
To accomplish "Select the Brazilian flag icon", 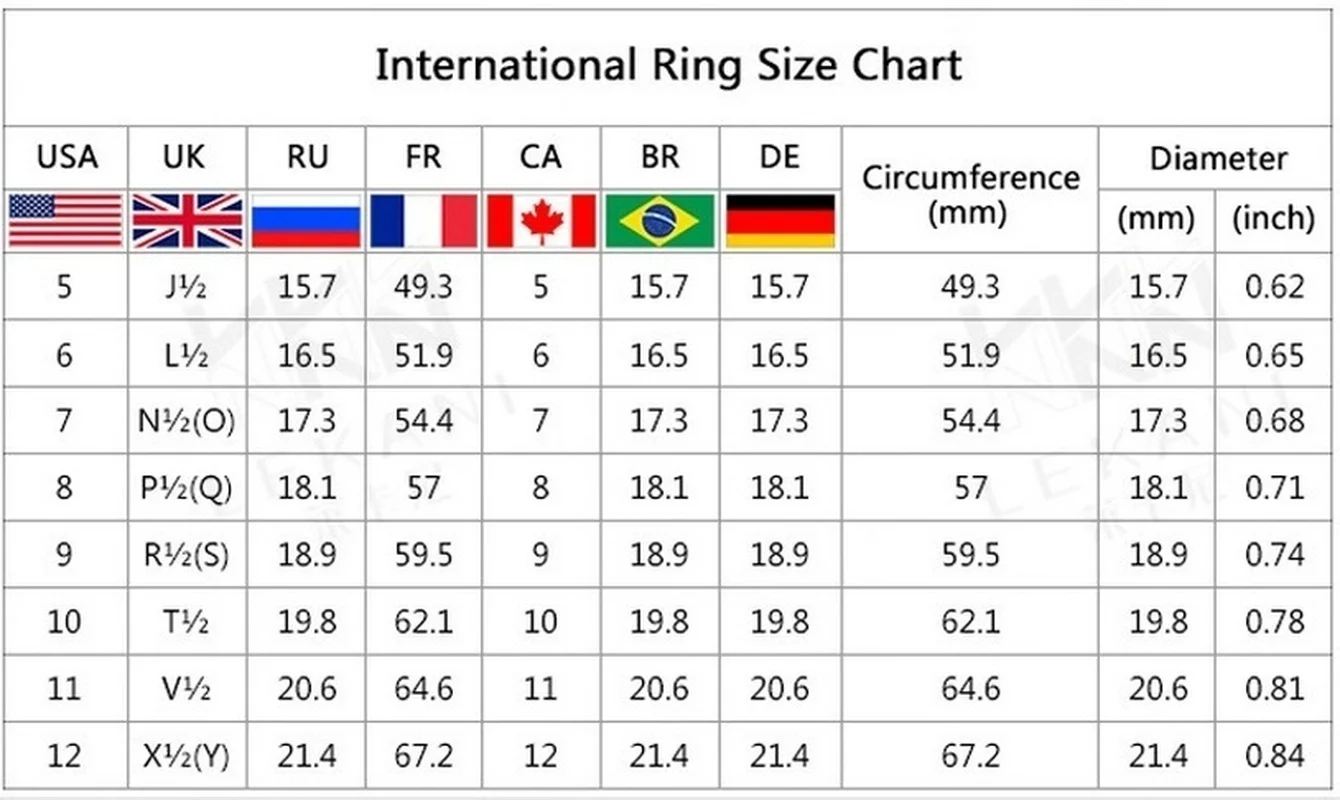I will click(x=660, y=220).
